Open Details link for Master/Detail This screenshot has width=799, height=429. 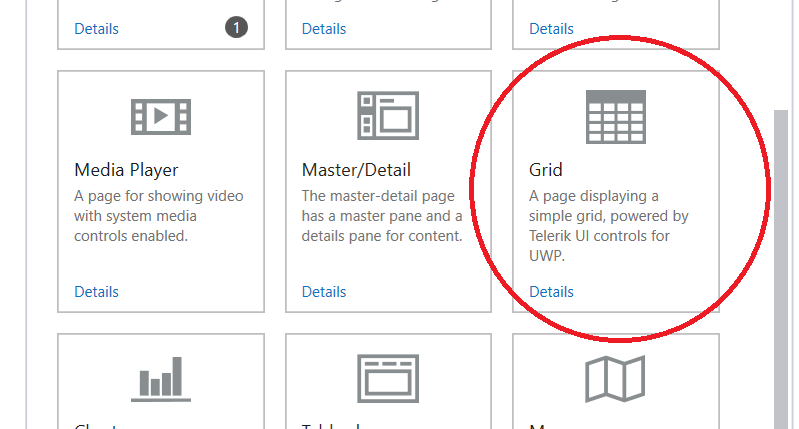[x=324, y=292]
